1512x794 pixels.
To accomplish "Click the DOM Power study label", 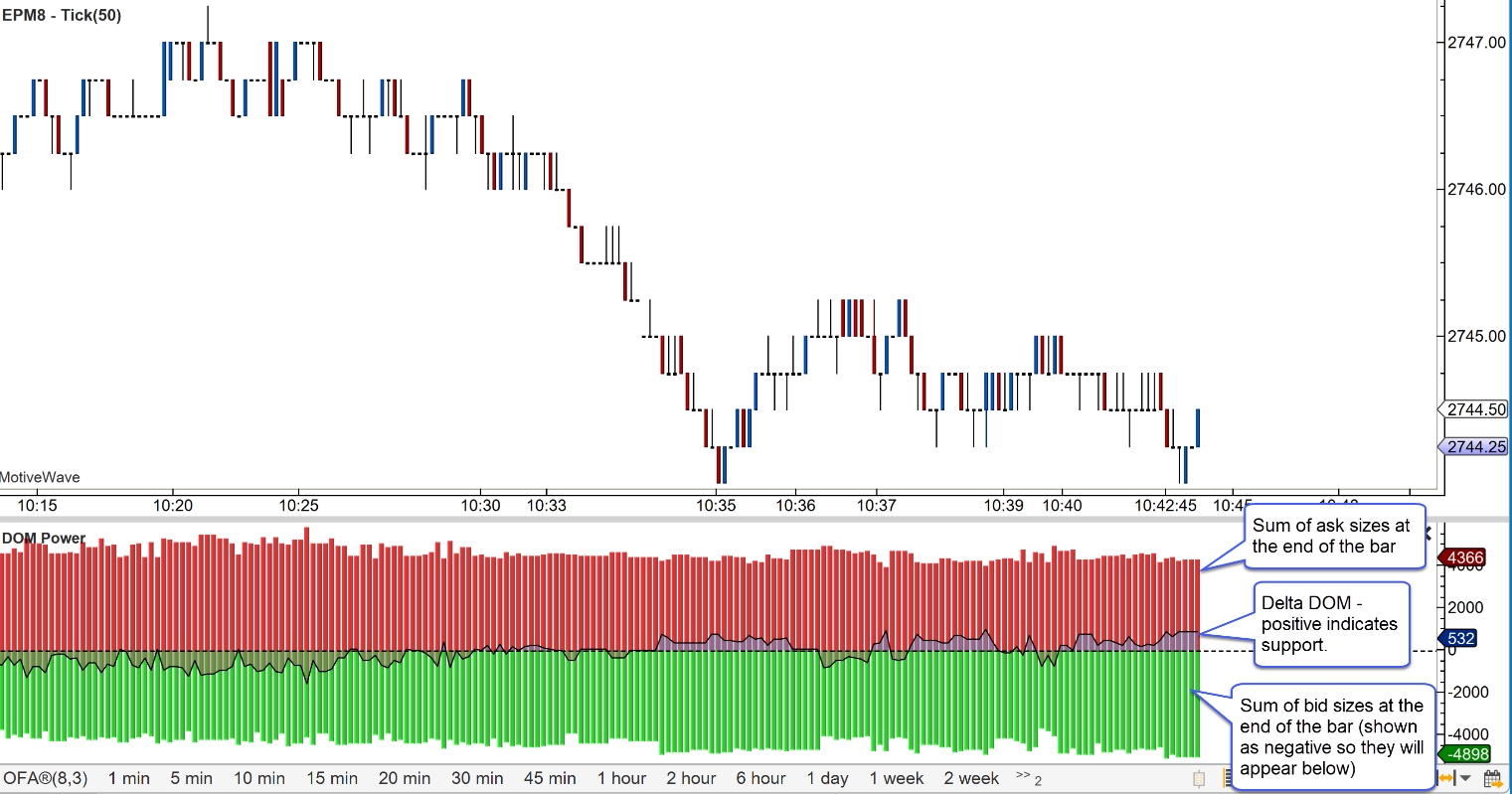I will 44,538.
